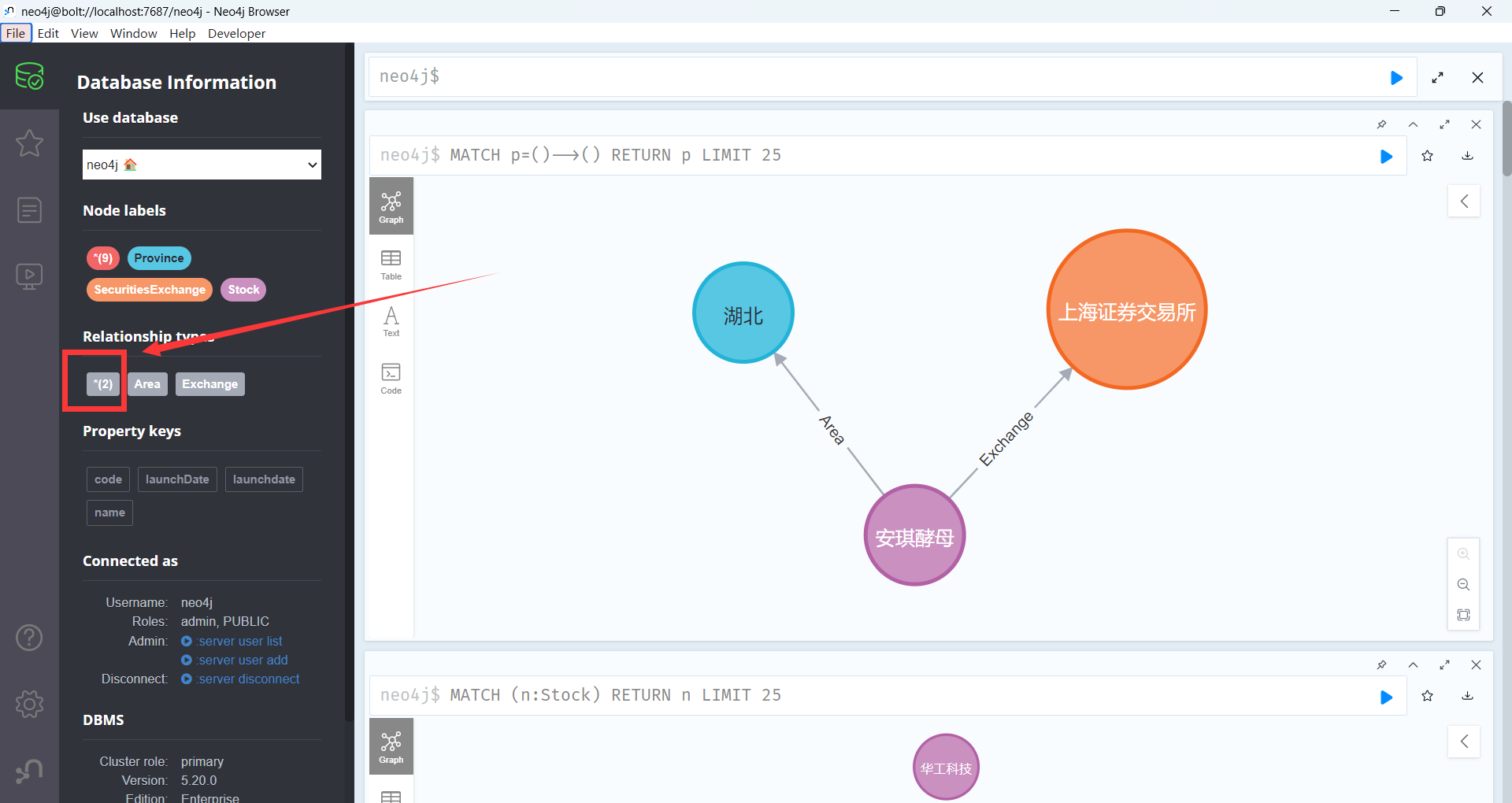Expand the second frame's node properties panel

[x=1464, y=741]
